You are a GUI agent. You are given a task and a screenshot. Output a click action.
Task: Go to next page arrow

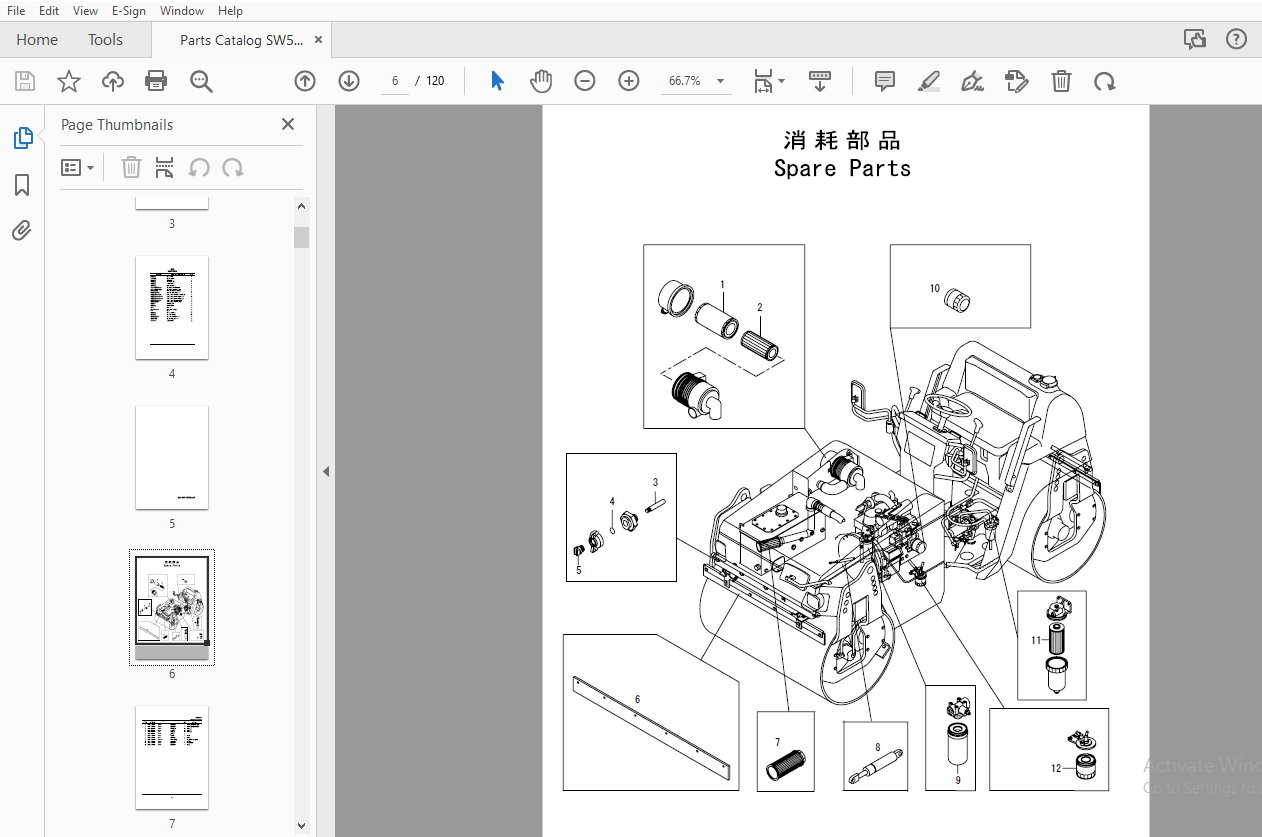(349, 81)
